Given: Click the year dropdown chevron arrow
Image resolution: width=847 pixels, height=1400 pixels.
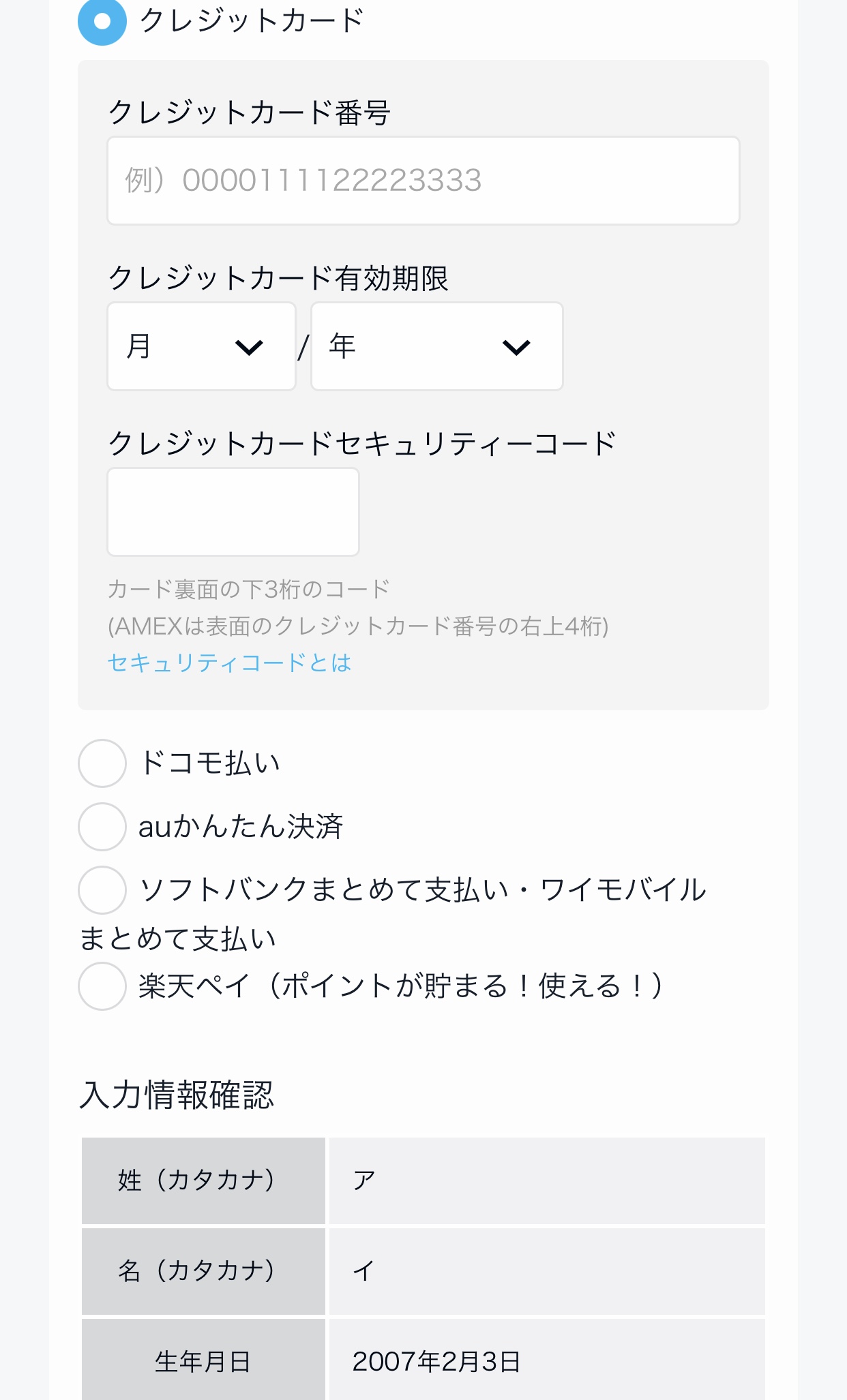Looking at the screenshot, I should (516, 348).
